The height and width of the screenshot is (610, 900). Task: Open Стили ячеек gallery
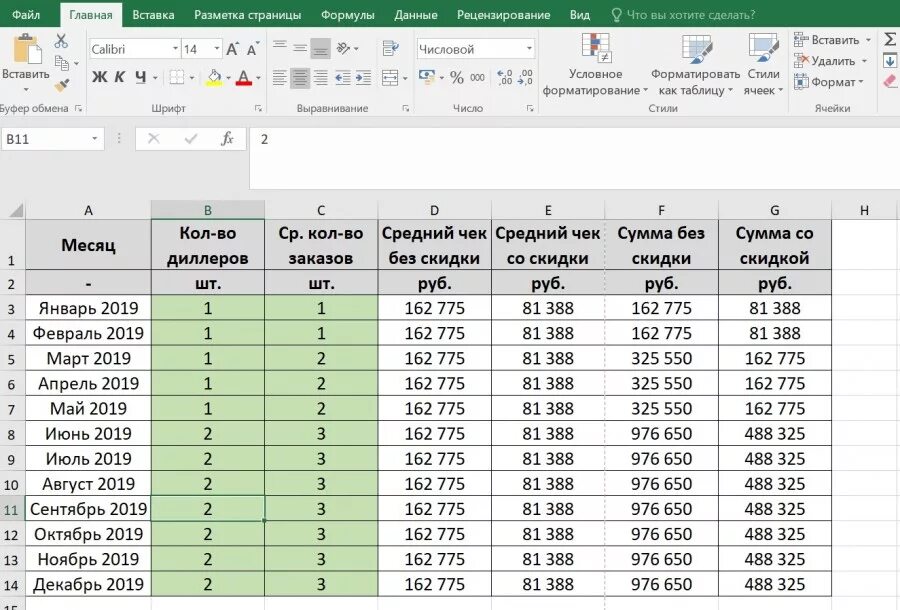763,64
